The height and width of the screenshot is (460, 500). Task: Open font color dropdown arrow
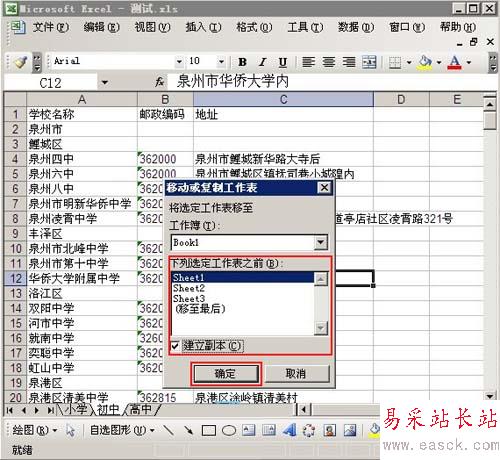469,62
